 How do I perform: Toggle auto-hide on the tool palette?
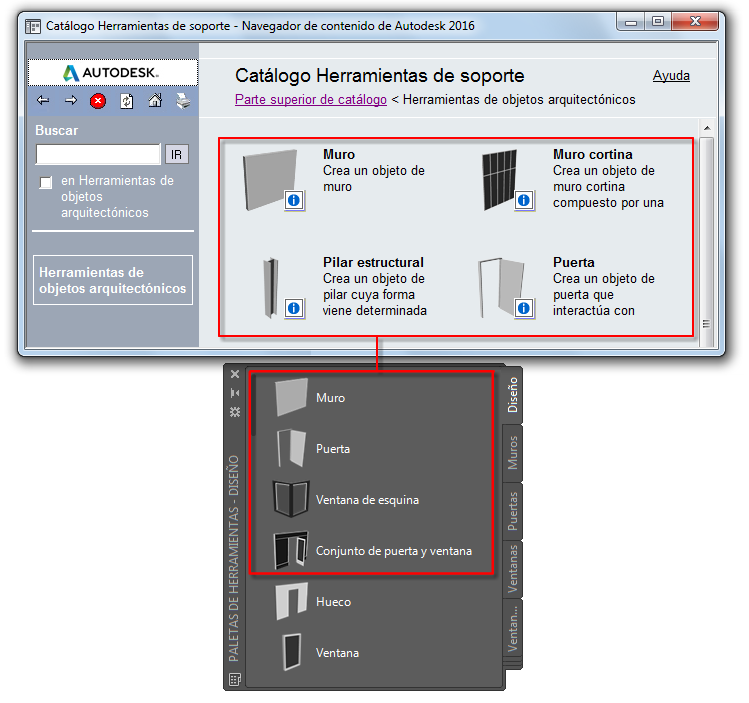[235, 393]
